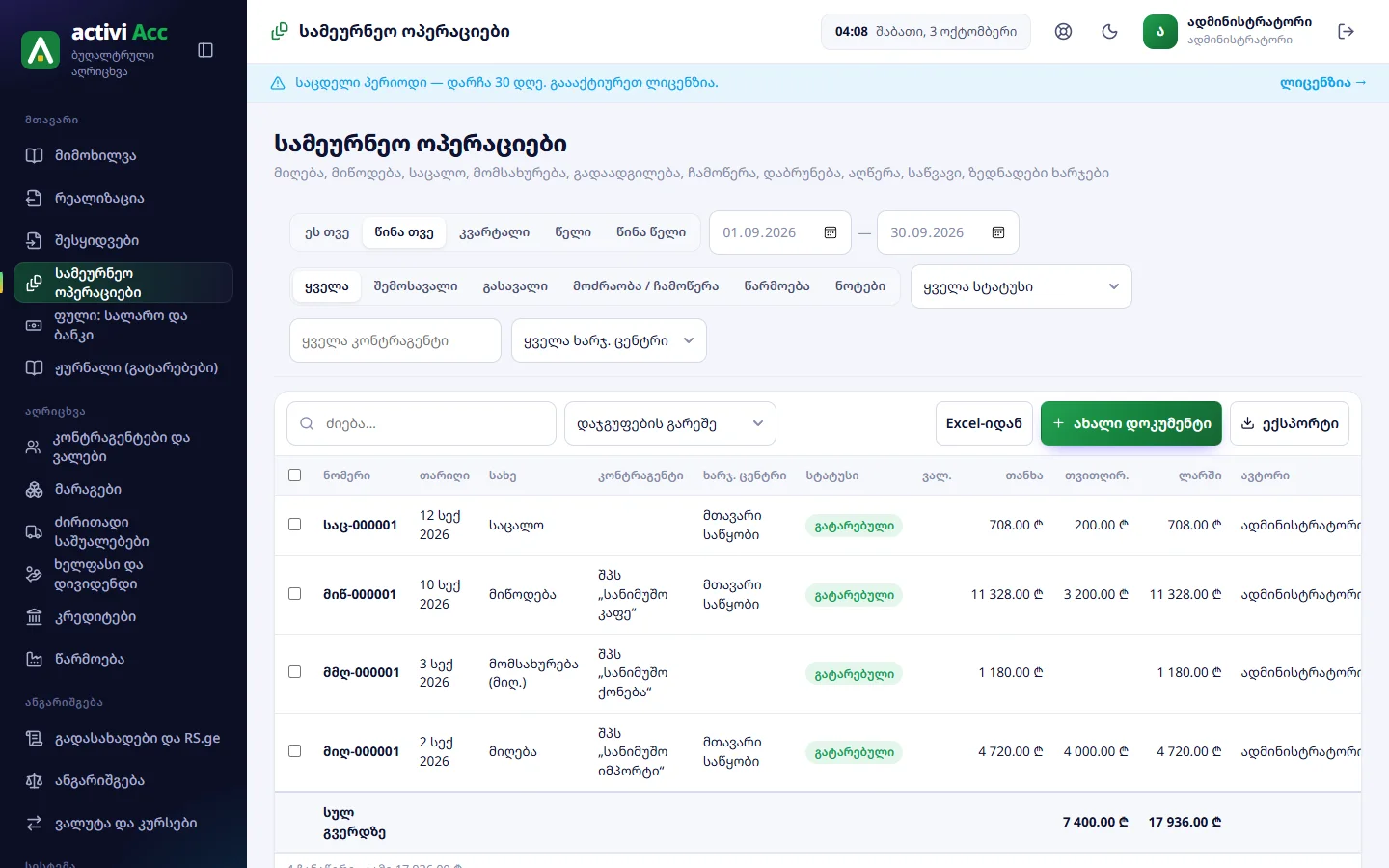The image size is (1389, 868).
Task: Open the calendar icon of the 01.09.2026 date field
Action: [x=831, y=232]
